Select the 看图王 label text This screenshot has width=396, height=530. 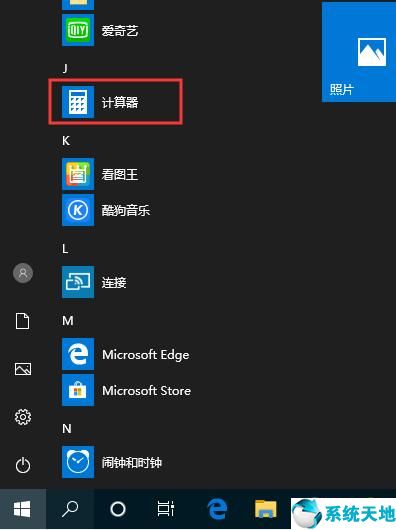(120, 174)
